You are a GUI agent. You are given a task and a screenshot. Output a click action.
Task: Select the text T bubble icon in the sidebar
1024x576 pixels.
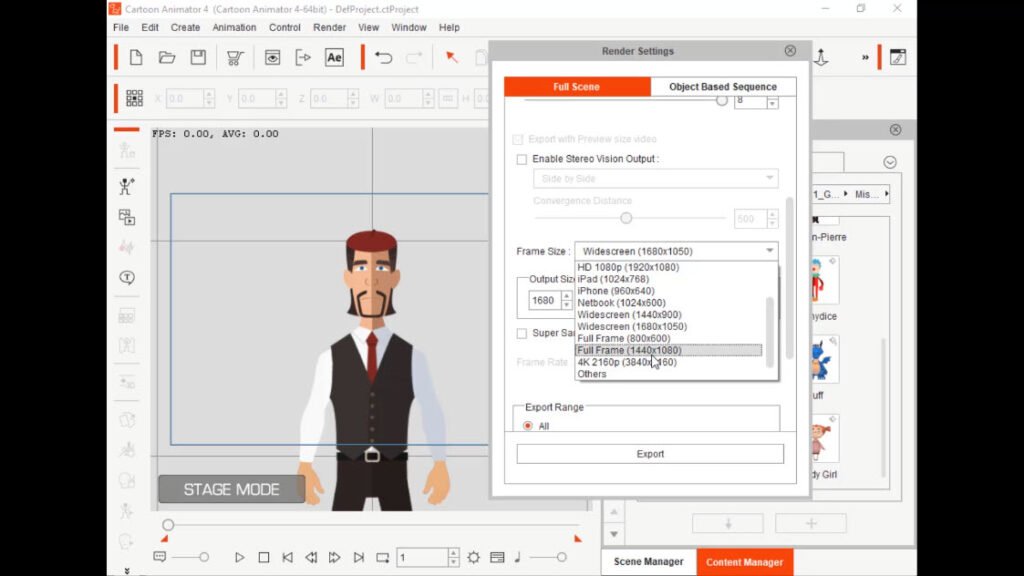[127, 278]
